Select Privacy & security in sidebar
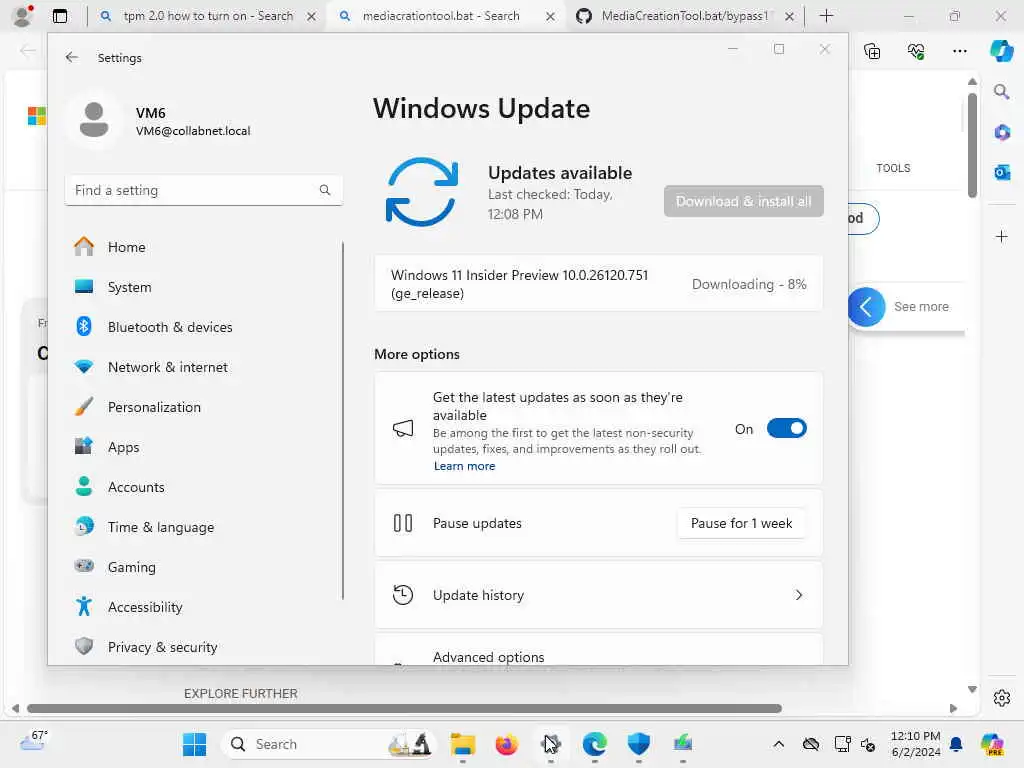 click(204, 647)
